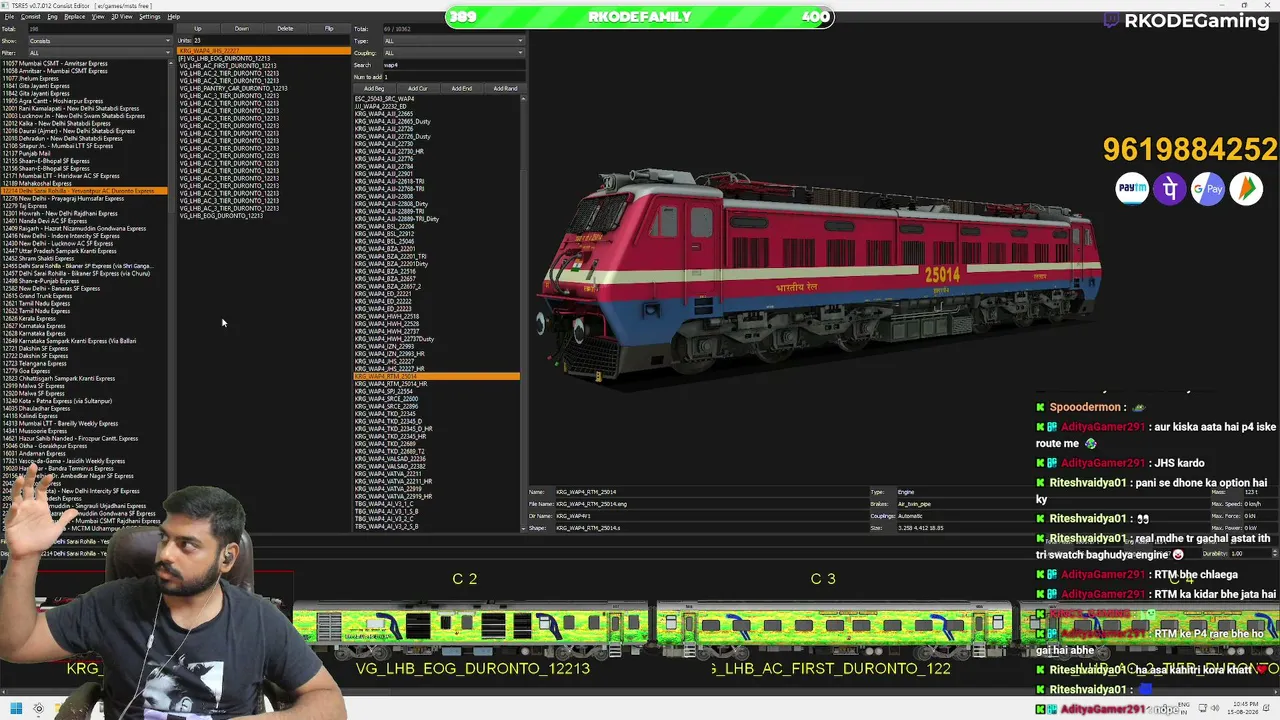Select the [F] VG_LHB_EOG_DURONTO_12213 unit

pos(264,58)
